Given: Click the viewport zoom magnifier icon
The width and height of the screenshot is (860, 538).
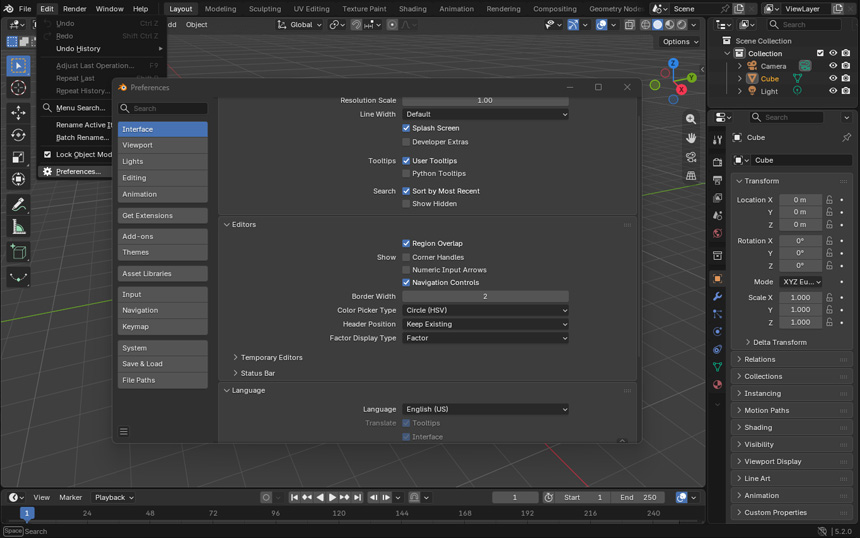Looking at the screenshot, I should (x=691, y=119).
